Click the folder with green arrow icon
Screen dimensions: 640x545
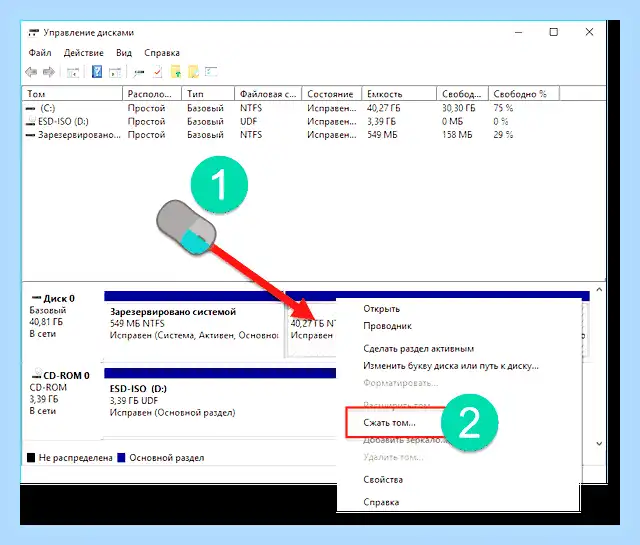coord(176,72)
